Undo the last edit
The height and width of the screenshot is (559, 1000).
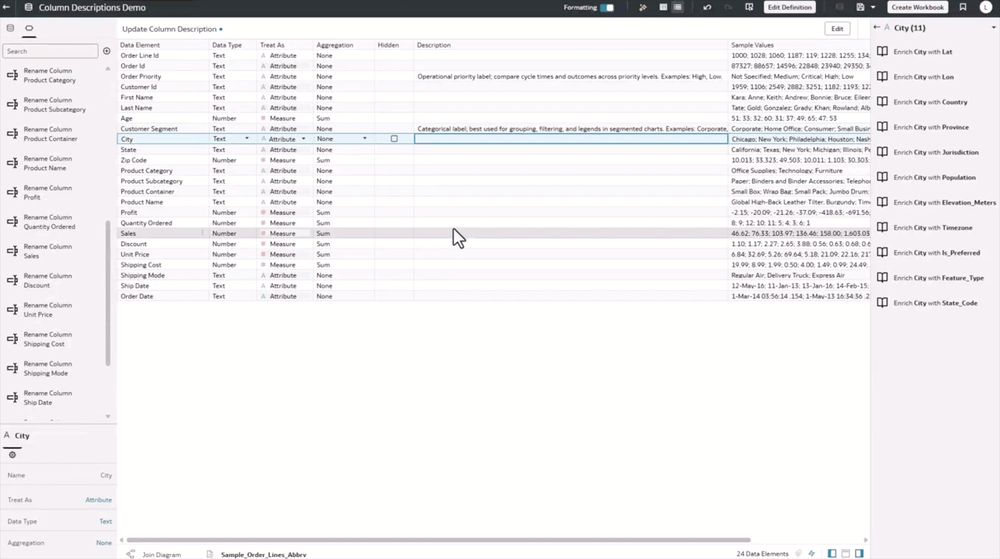tap(707, 8)
